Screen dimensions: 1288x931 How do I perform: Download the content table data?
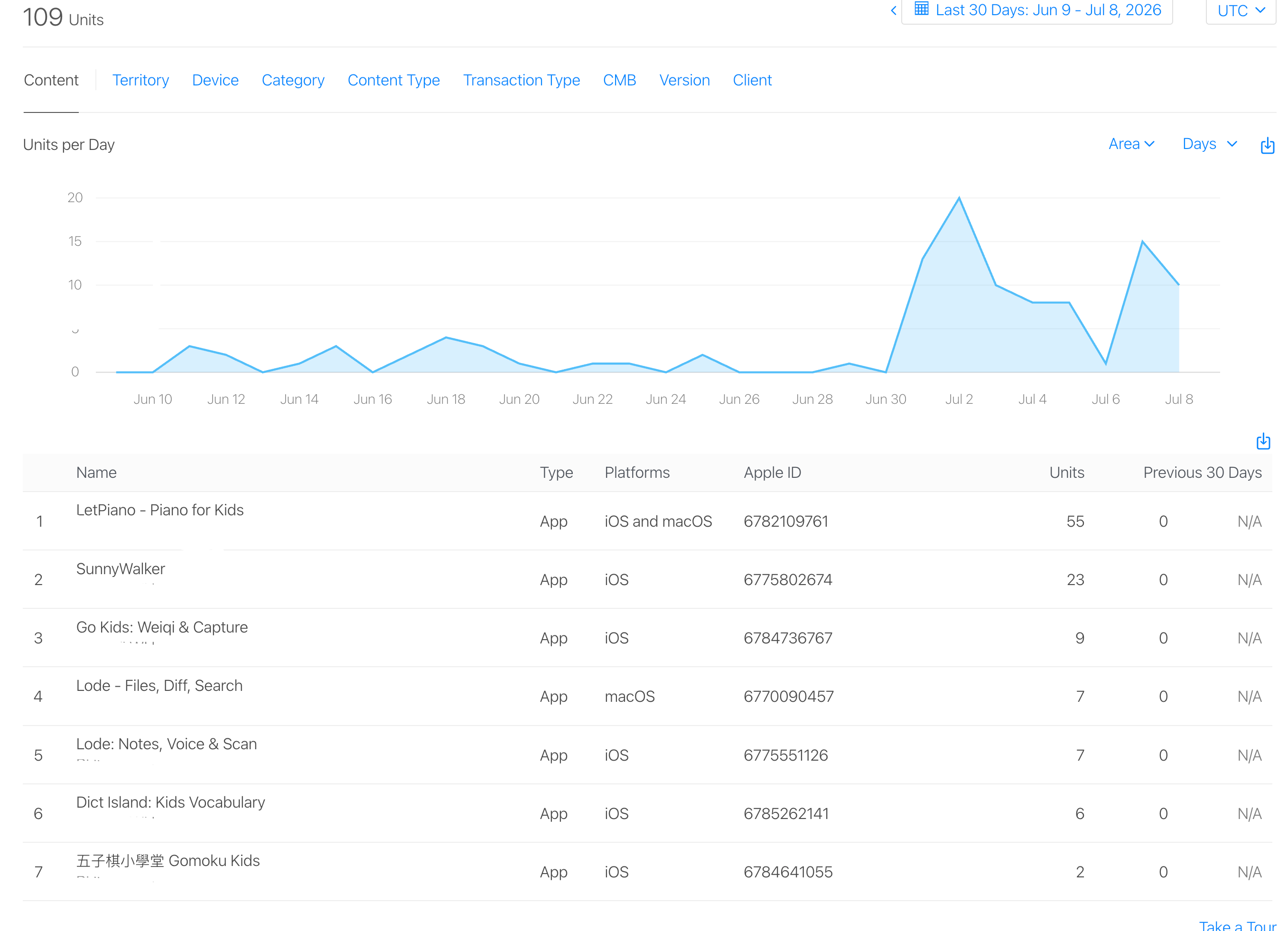coord(1263,441)
